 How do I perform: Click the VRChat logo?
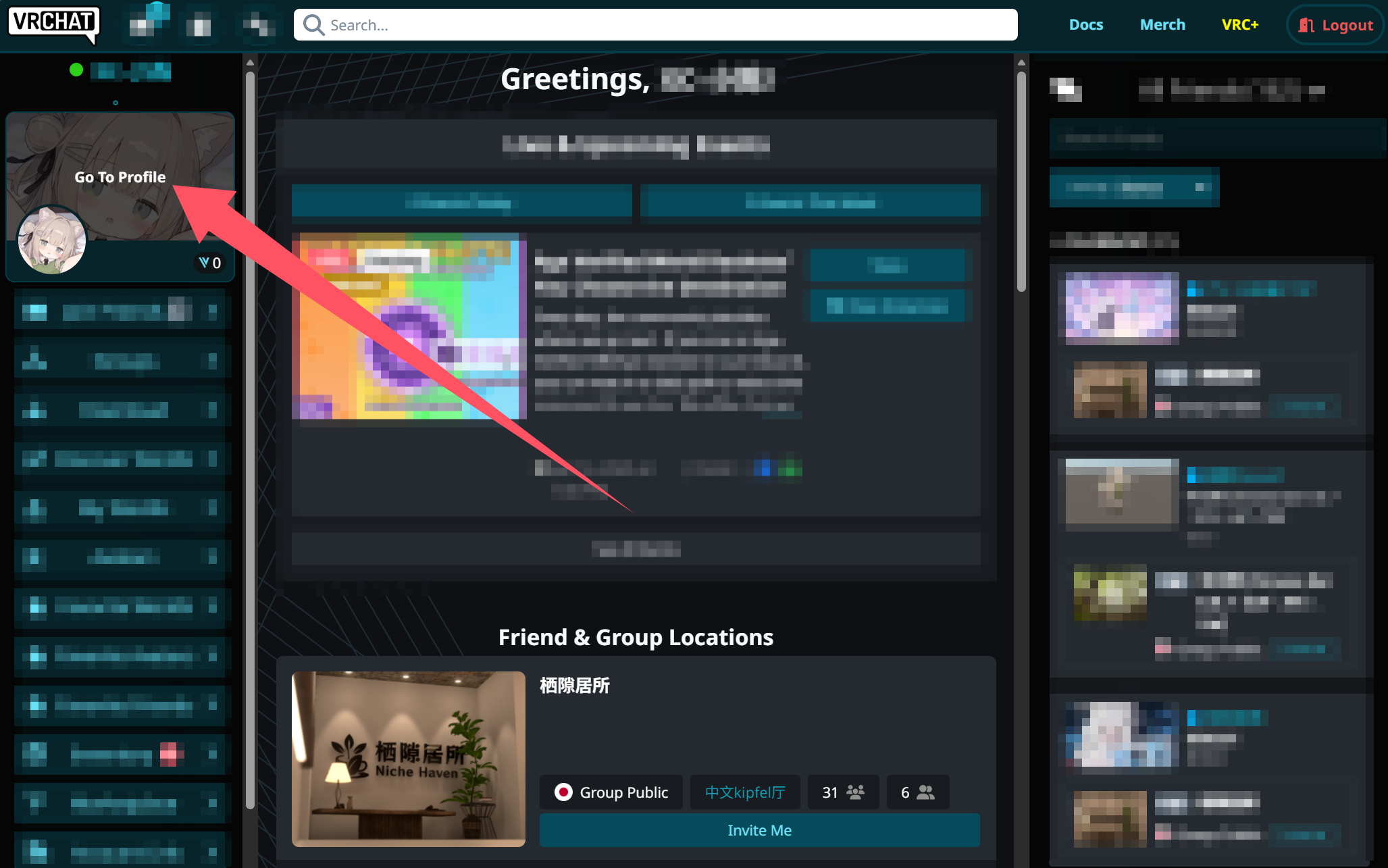tap(54, 24)
